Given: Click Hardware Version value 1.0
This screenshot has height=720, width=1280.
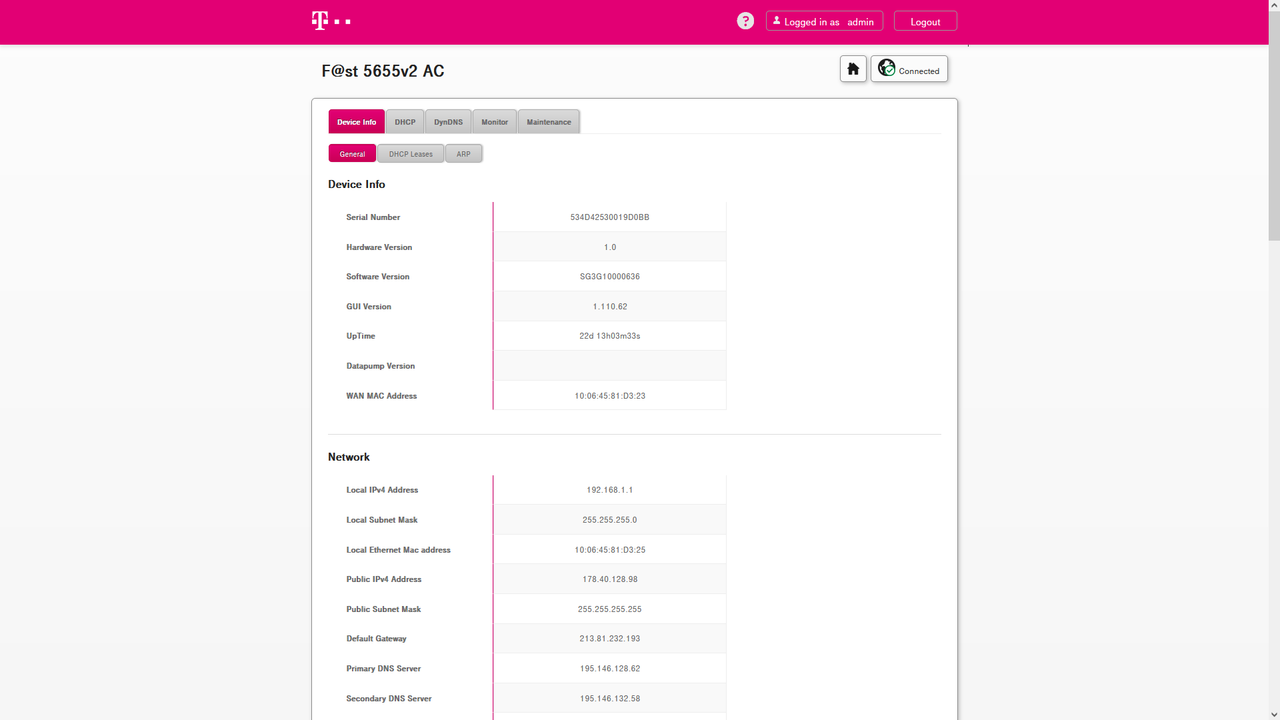Looking at the screenshot, I should coord(610,247).
